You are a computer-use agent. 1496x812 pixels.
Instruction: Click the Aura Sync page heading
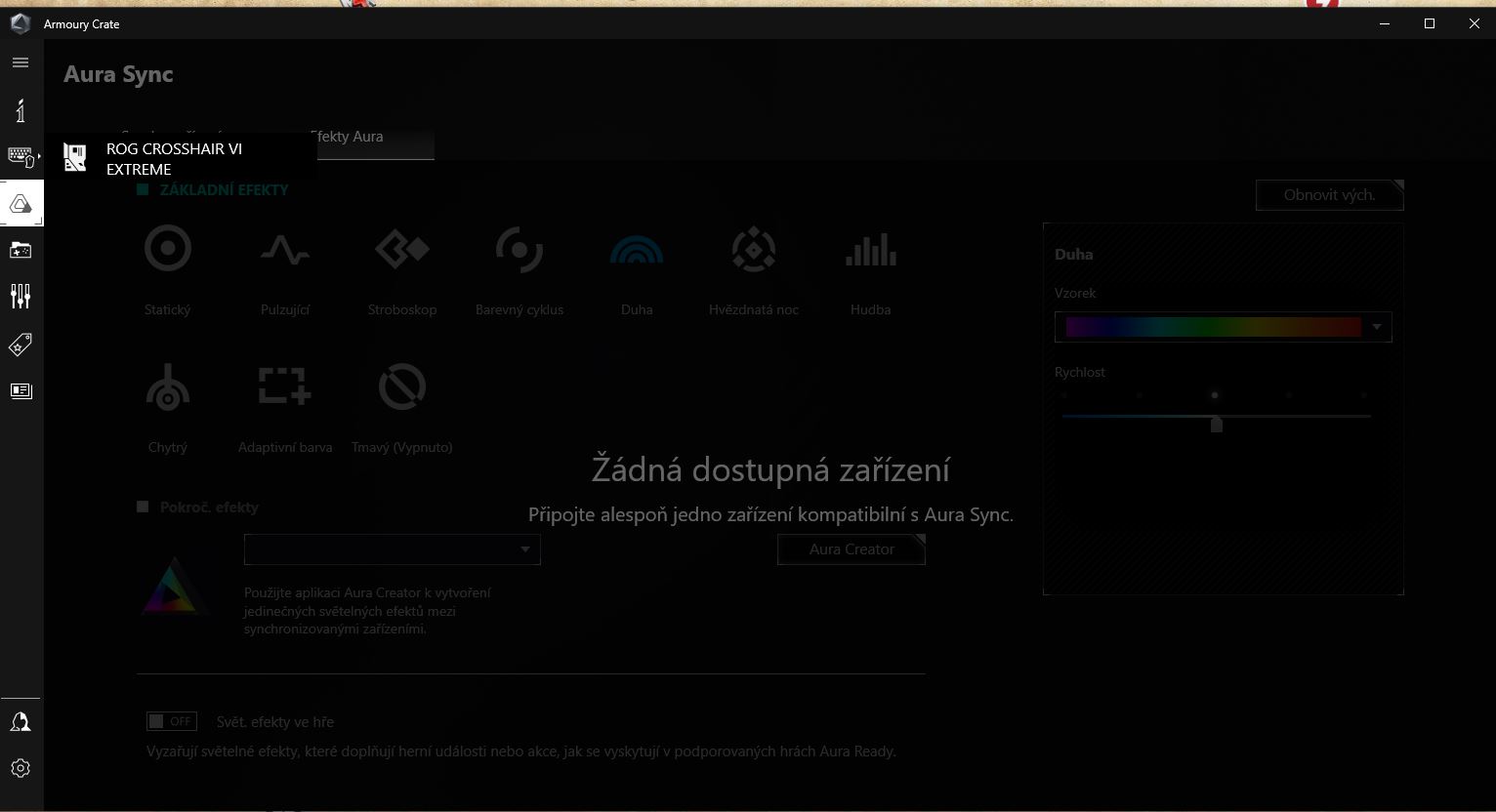pos(118,74)
